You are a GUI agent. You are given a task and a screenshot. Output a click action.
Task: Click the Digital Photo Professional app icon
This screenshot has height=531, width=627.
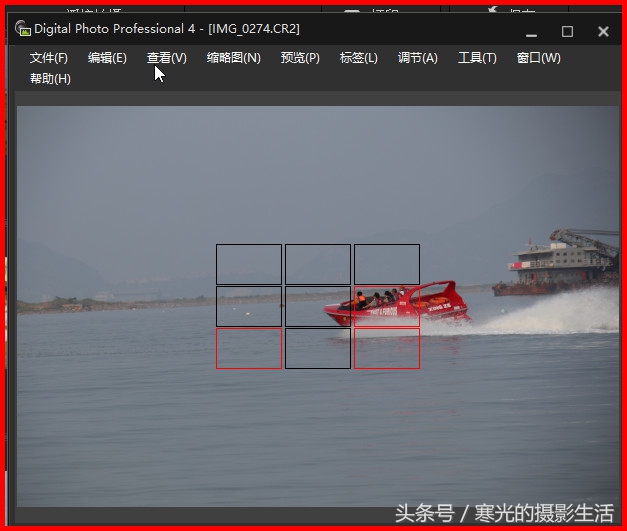[22, 29]
